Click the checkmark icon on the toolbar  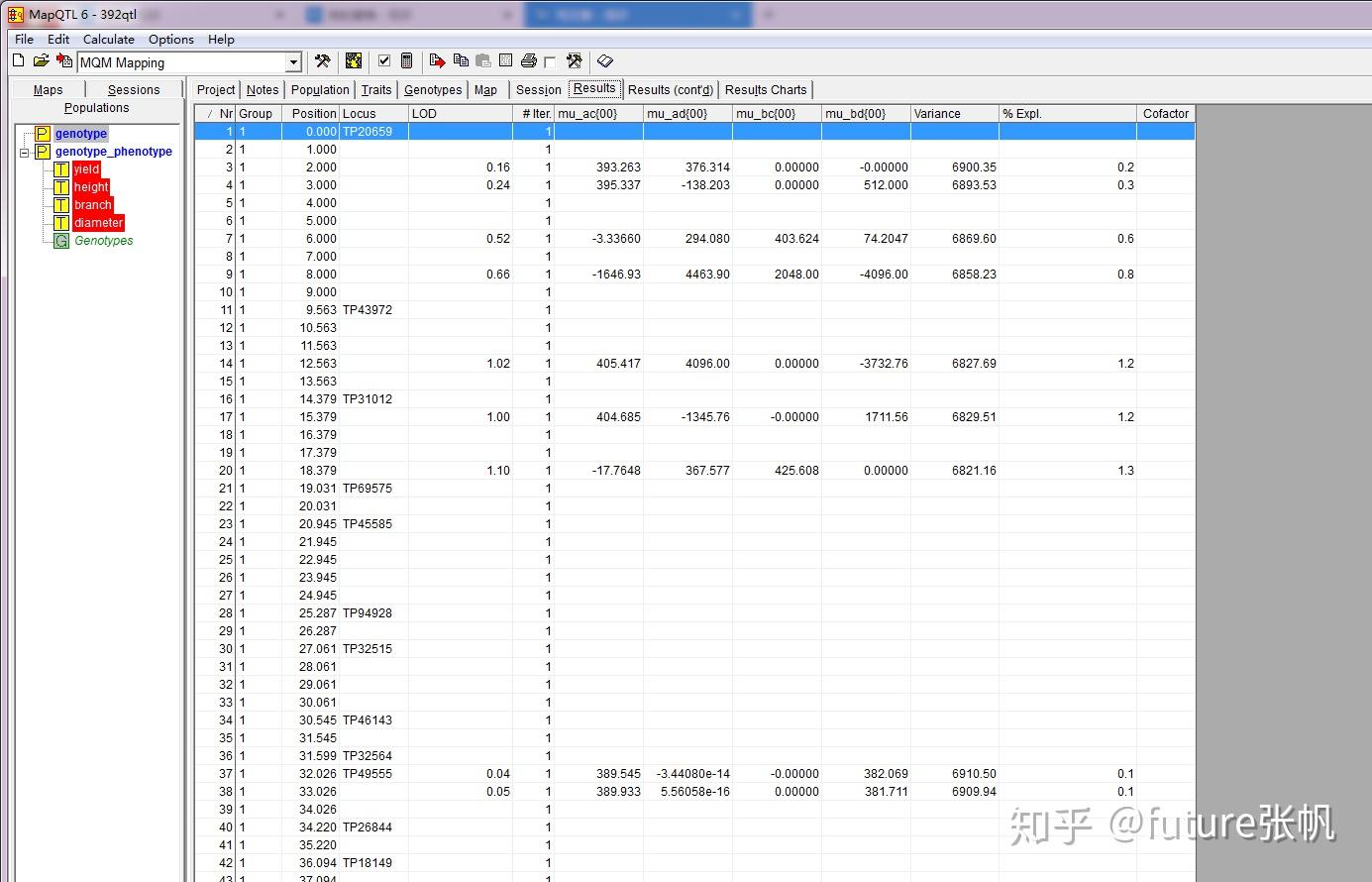383,60
